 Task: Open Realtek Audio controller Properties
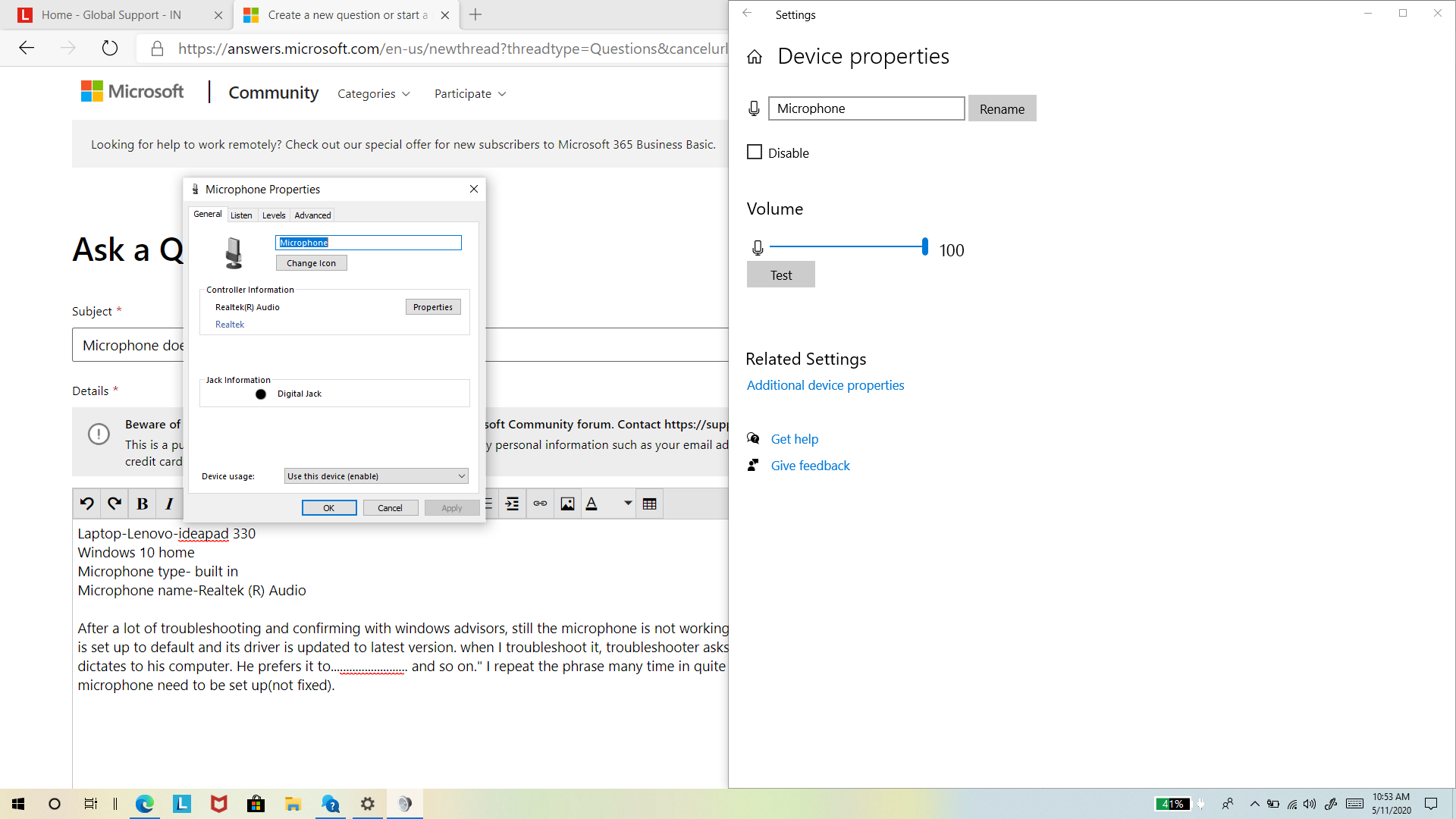(x=433, y=307)
